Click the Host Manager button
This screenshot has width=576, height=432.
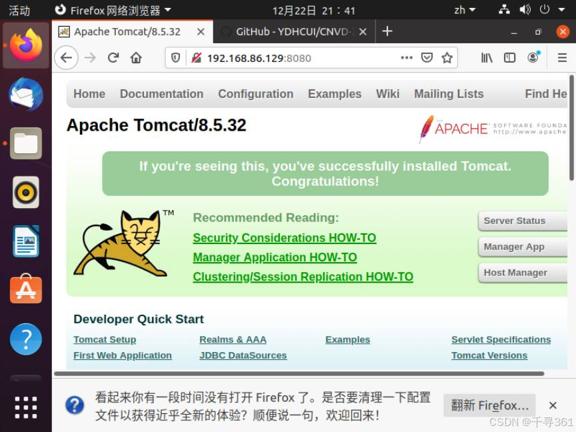tap(523, 273)
